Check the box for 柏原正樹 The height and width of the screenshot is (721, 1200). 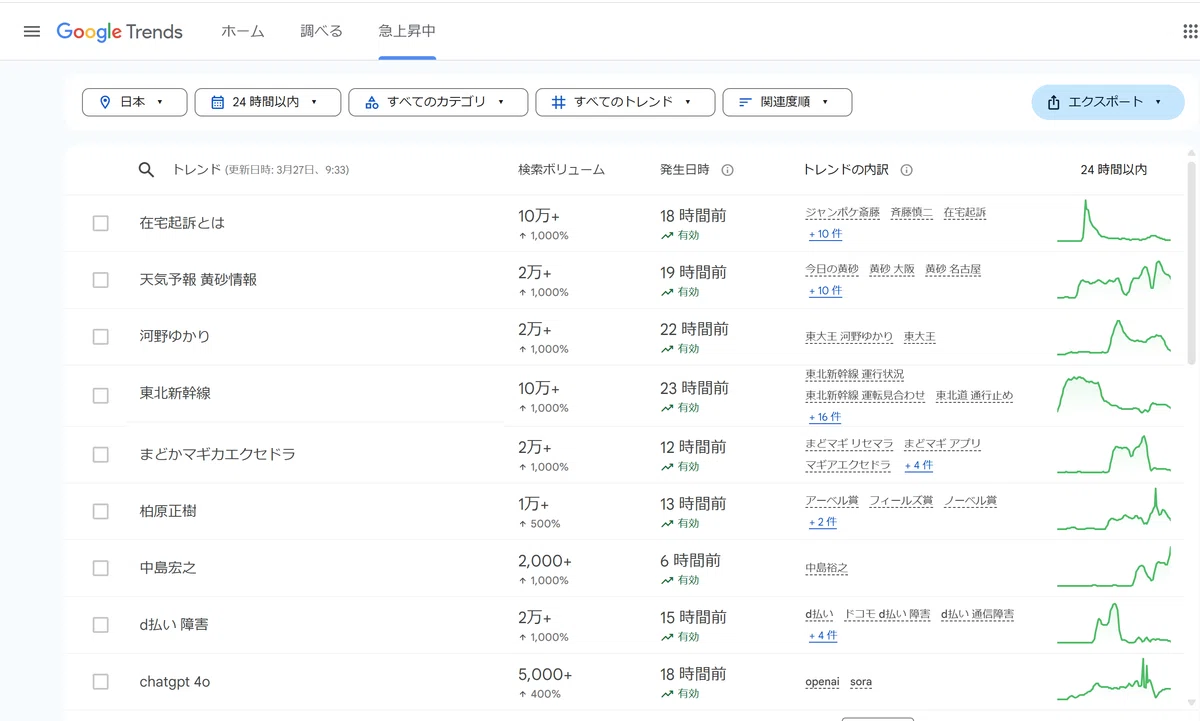100,511
